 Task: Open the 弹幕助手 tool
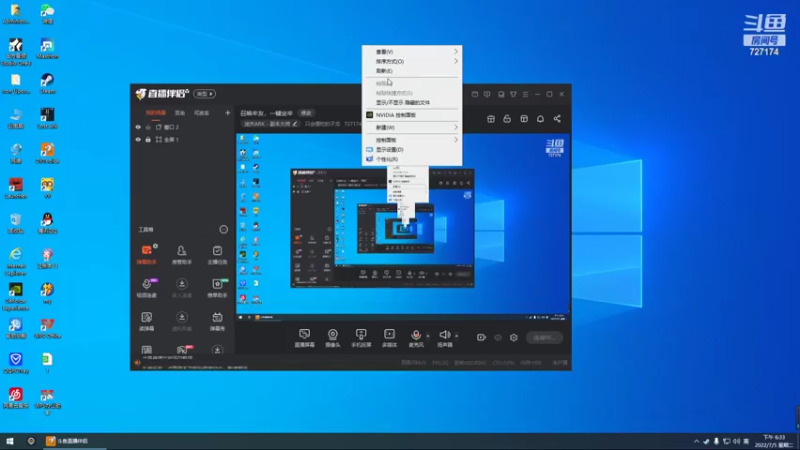pos(146,255)
